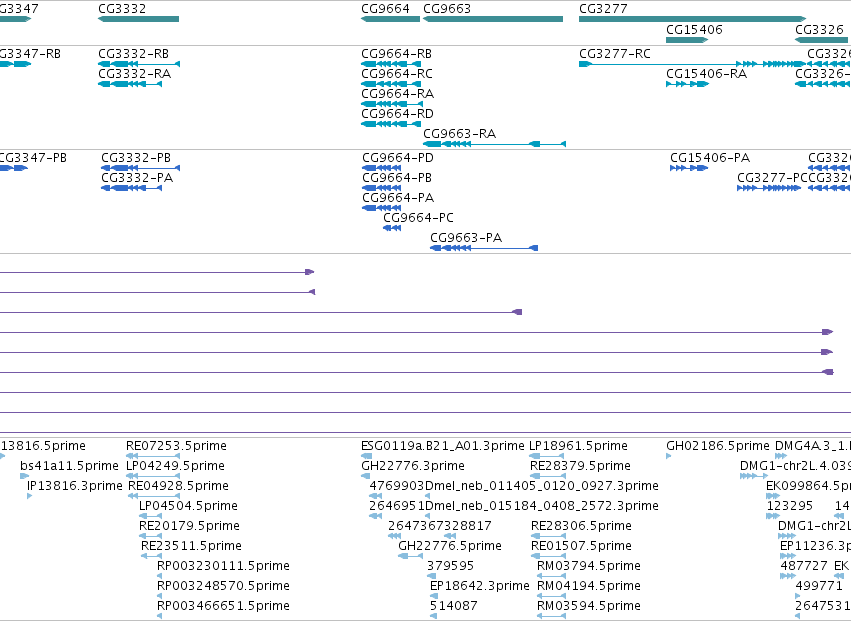
Task: Select protein CG9664-PD
Action: pyautogui.click(x=382, y=168)
